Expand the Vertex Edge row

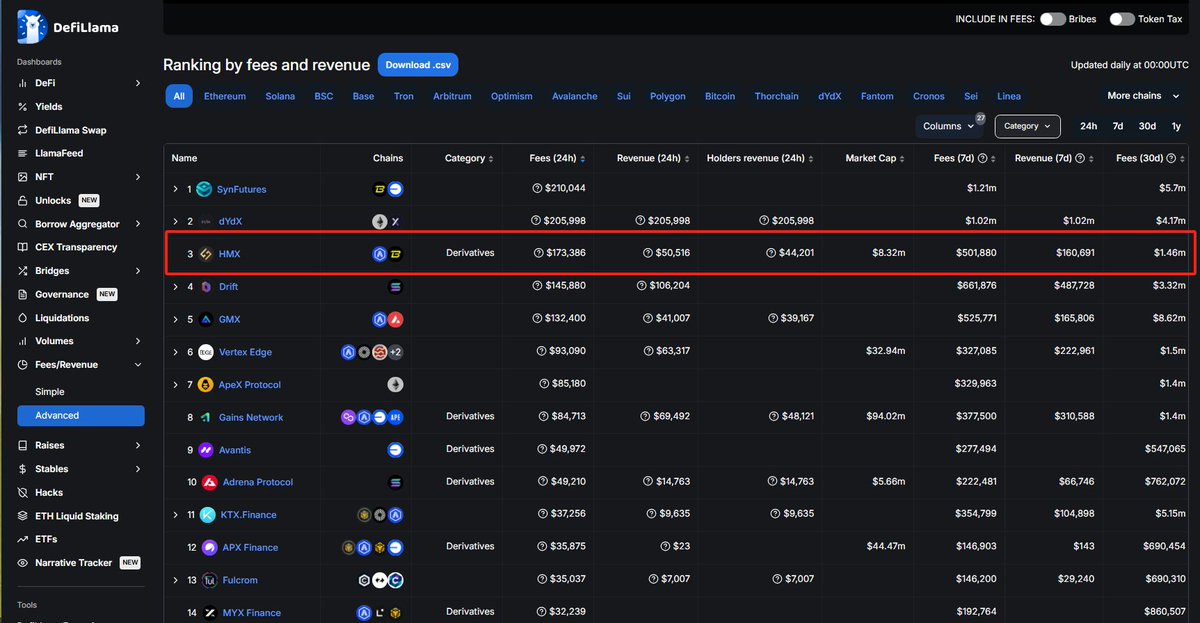point(175,352)
